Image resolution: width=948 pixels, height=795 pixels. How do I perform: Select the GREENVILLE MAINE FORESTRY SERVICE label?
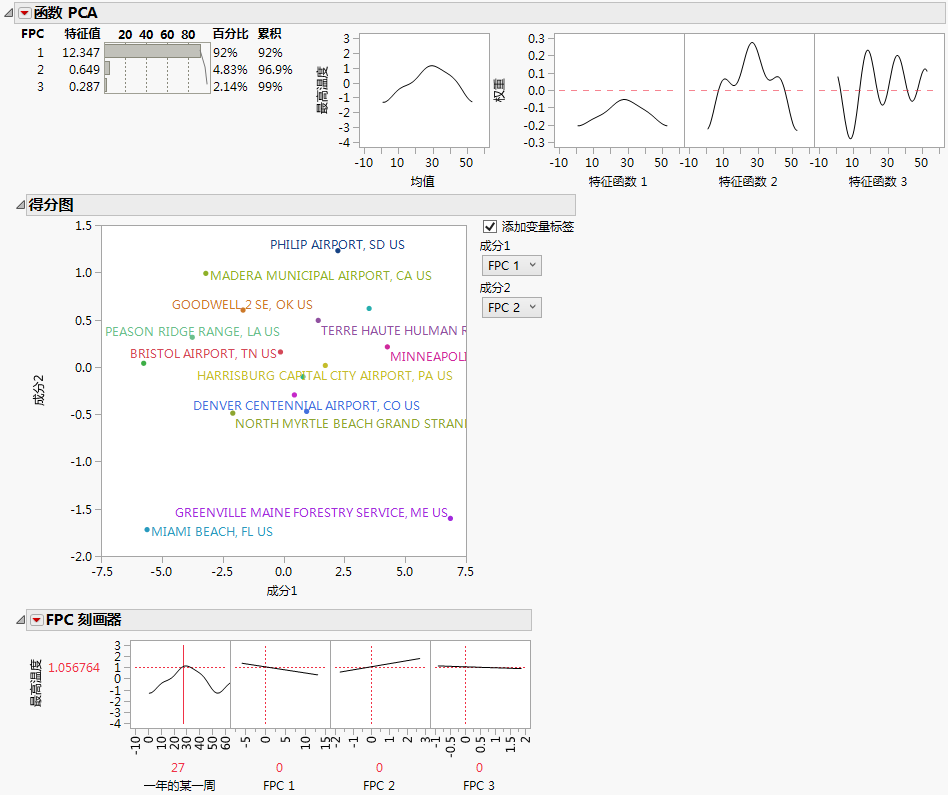[311, 513]
